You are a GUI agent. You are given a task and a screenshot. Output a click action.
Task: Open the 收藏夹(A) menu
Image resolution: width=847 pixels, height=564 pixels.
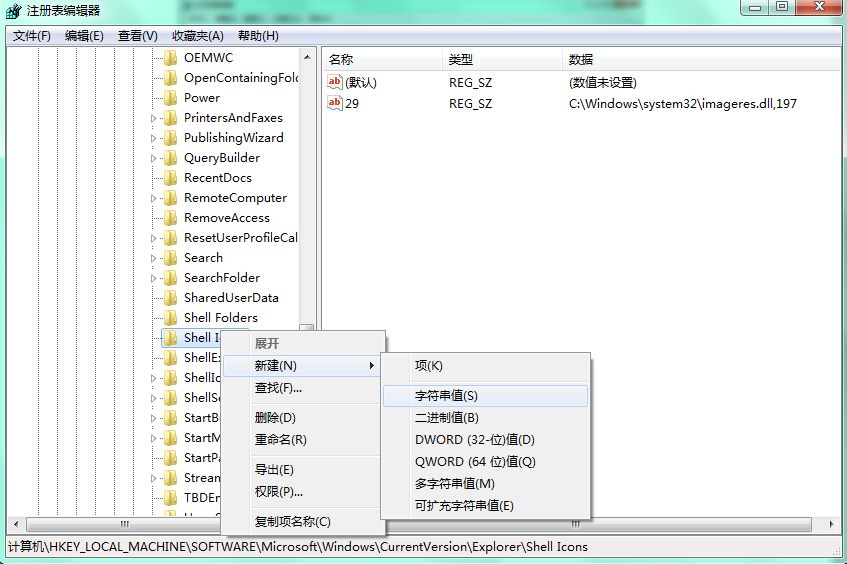(198, 36)
